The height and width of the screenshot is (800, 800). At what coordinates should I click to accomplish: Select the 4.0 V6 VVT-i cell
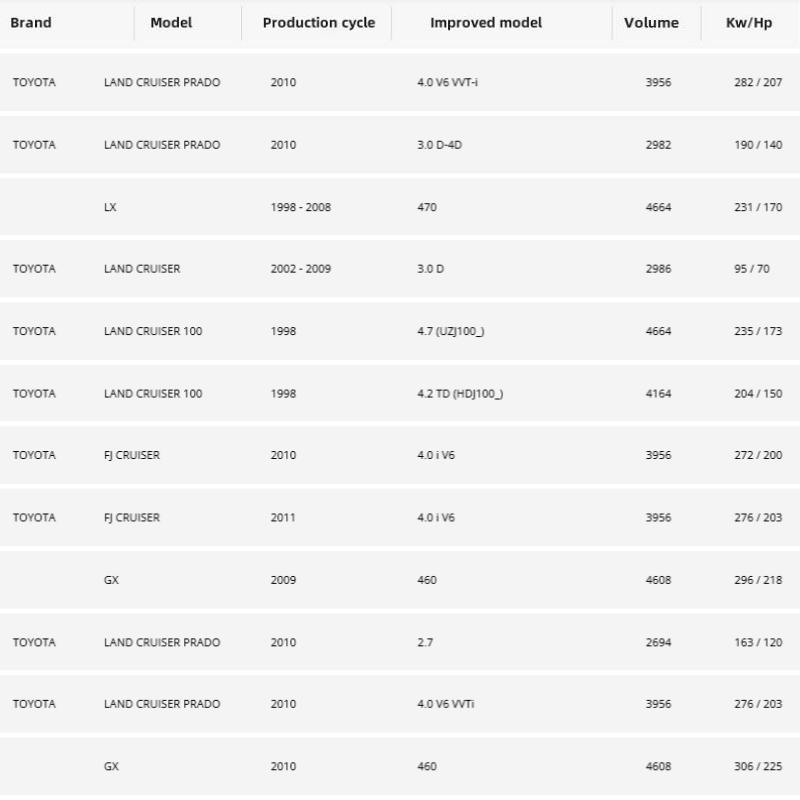447,82
